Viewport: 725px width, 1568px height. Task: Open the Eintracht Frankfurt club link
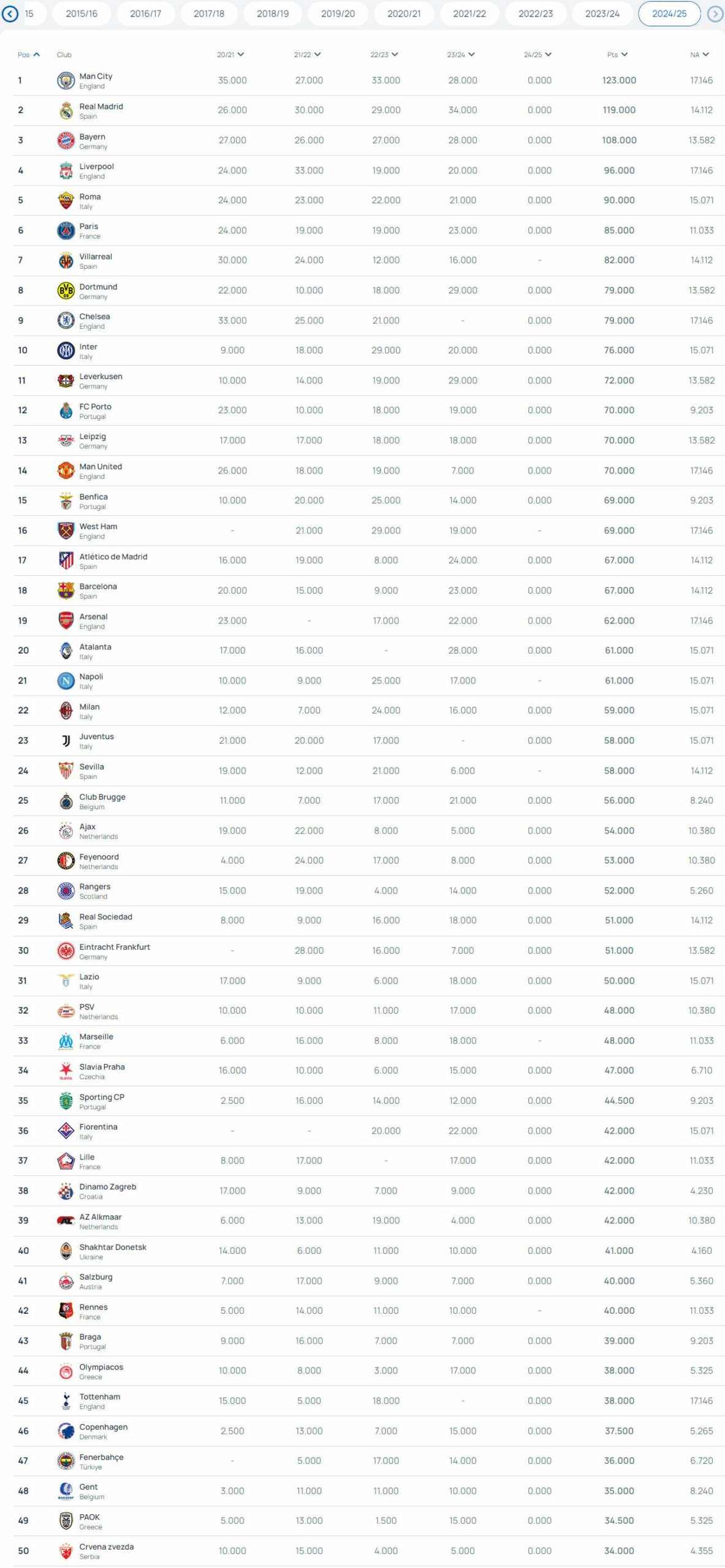[x=115, y=947]
